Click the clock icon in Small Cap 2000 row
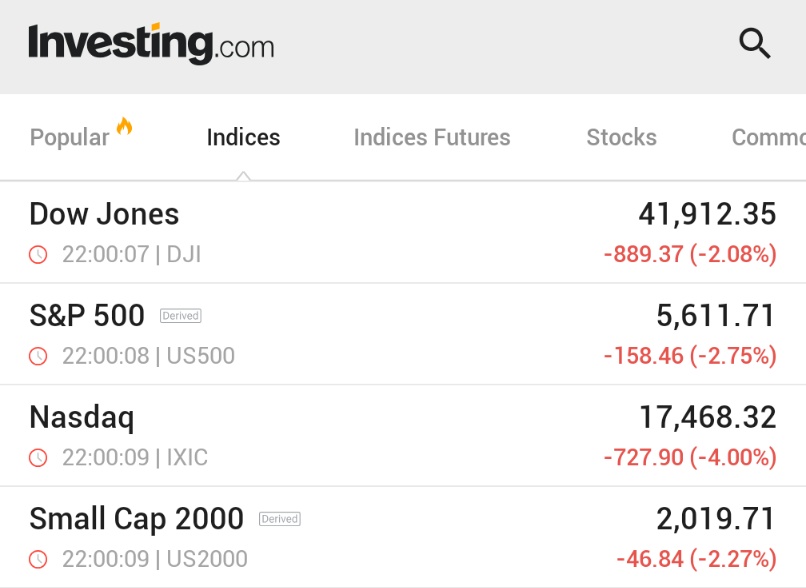This screenshot has width=806, height=588. pos(38,559)
